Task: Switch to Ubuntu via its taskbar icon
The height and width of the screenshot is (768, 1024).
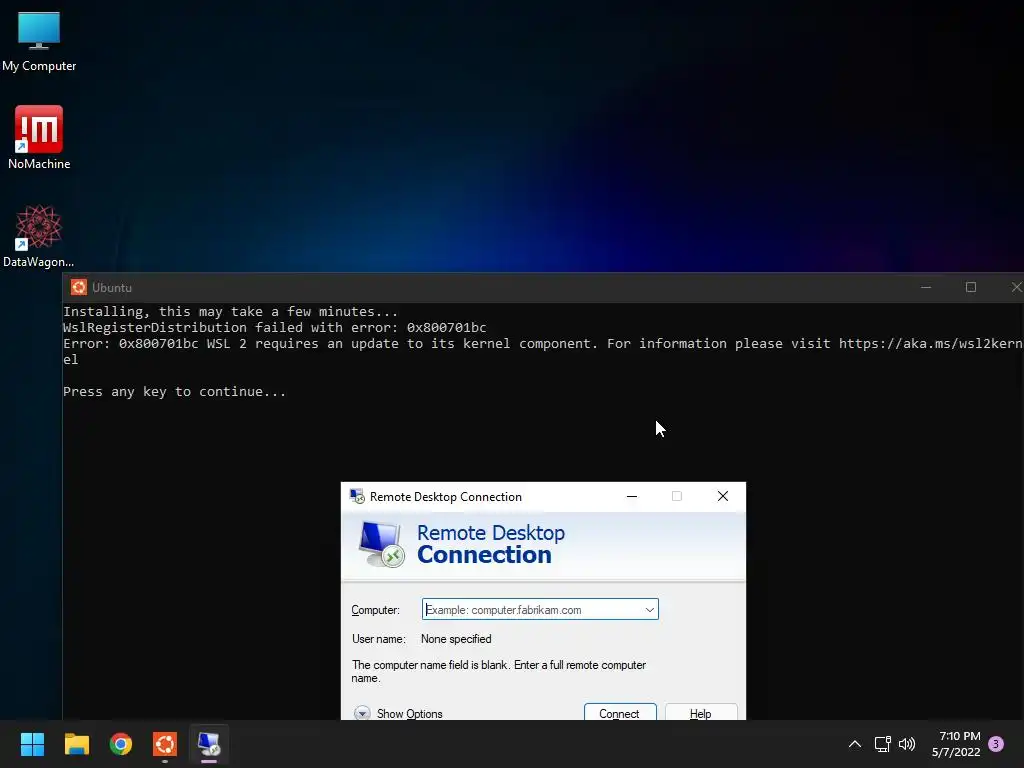Action: point(165,744)
